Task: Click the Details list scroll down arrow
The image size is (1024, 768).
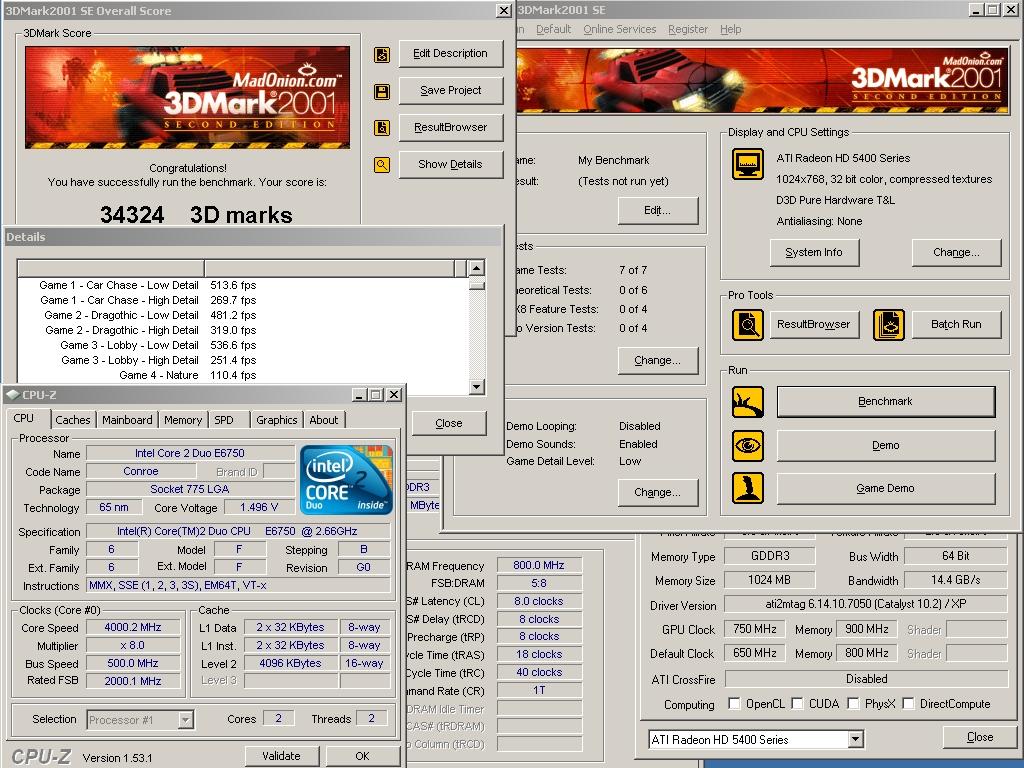Action: point(477,387)
